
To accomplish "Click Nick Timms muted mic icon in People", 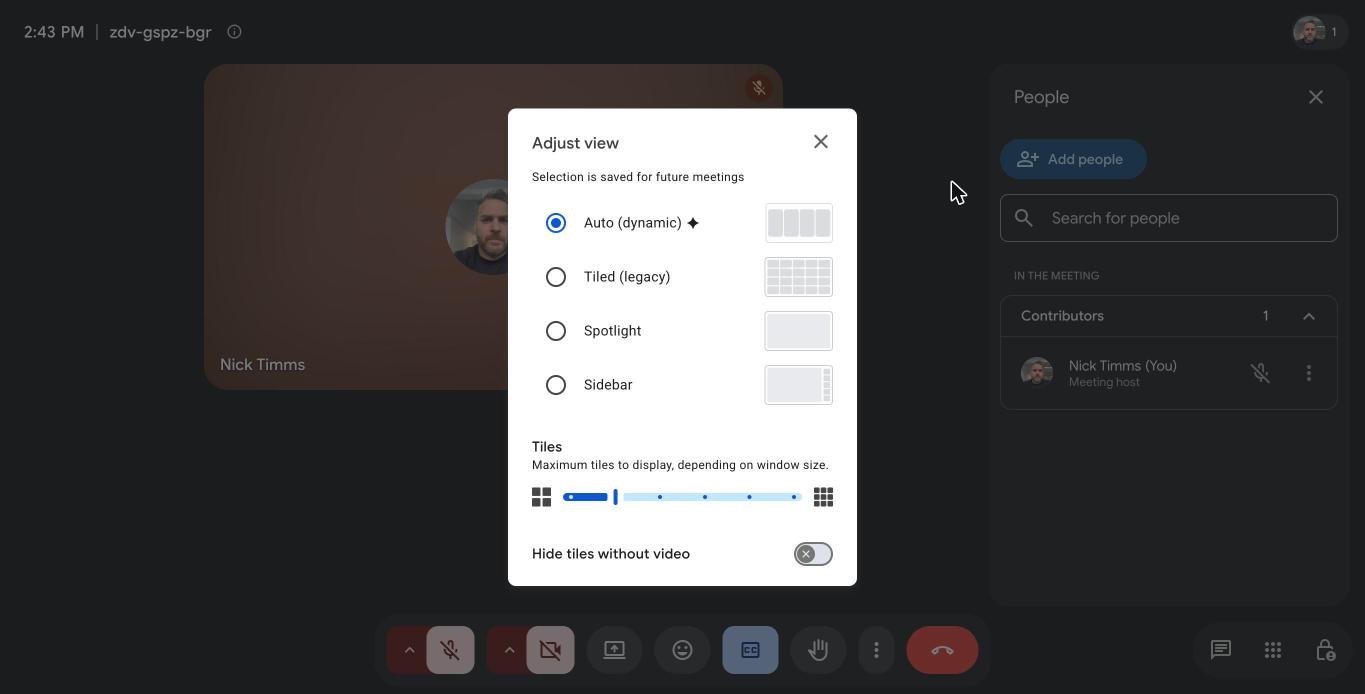I will (x=1260, y=373).
